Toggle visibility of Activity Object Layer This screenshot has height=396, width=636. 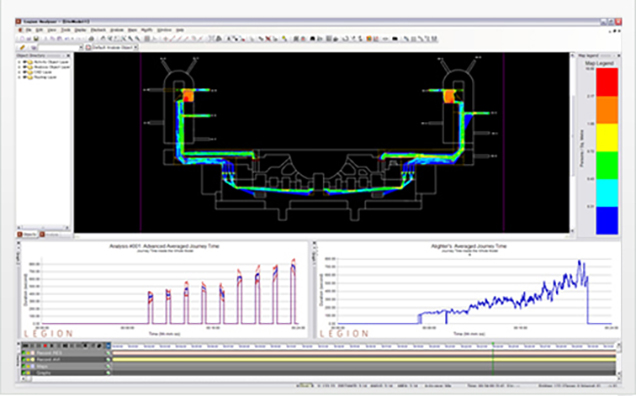click(x=25, y=62)
